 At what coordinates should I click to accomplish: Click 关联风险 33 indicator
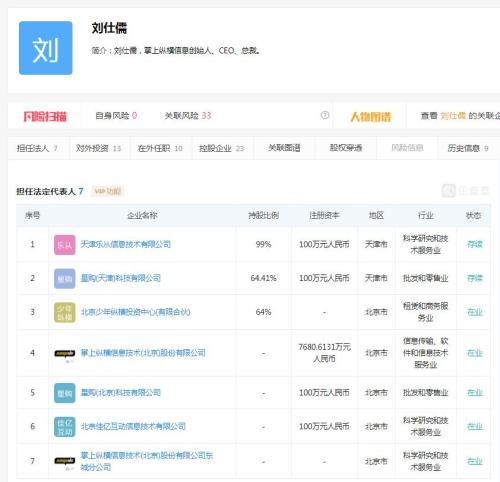point(188,115)
